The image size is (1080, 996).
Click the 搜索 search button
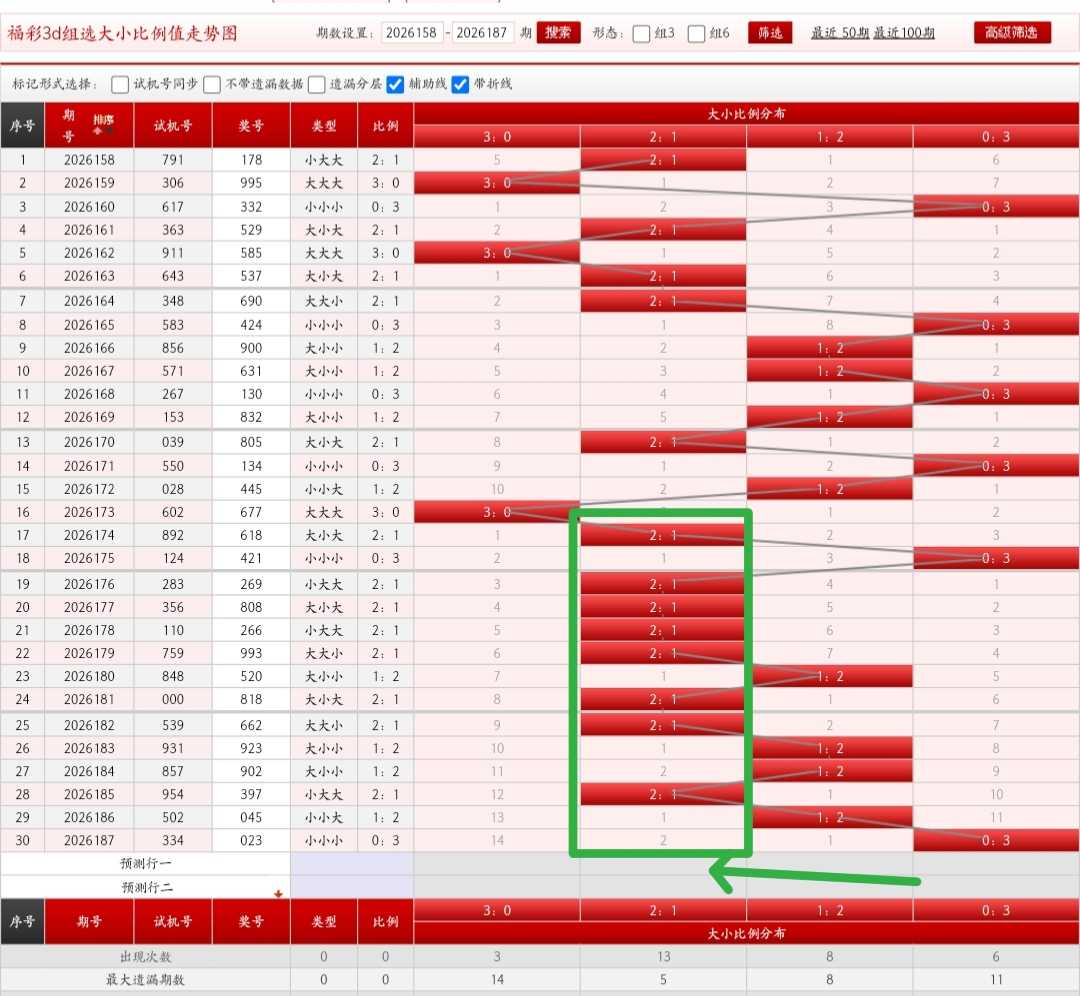558,32
